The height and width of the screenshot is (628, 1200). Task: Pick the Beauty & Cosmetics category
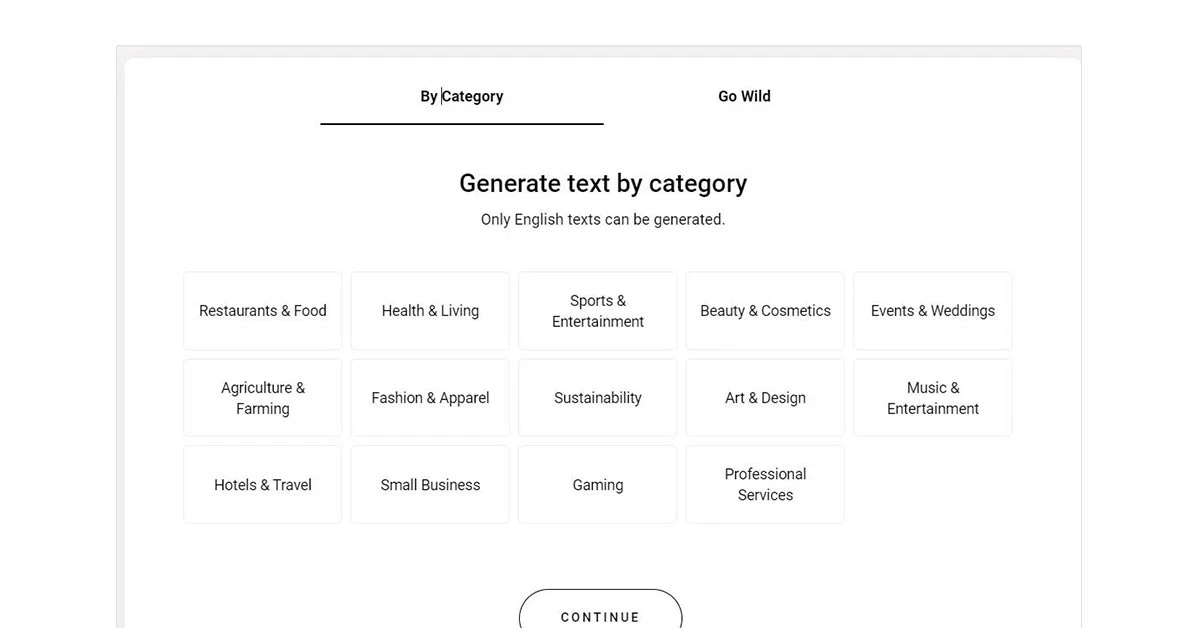pyautogui.click(x=765, y=310)
